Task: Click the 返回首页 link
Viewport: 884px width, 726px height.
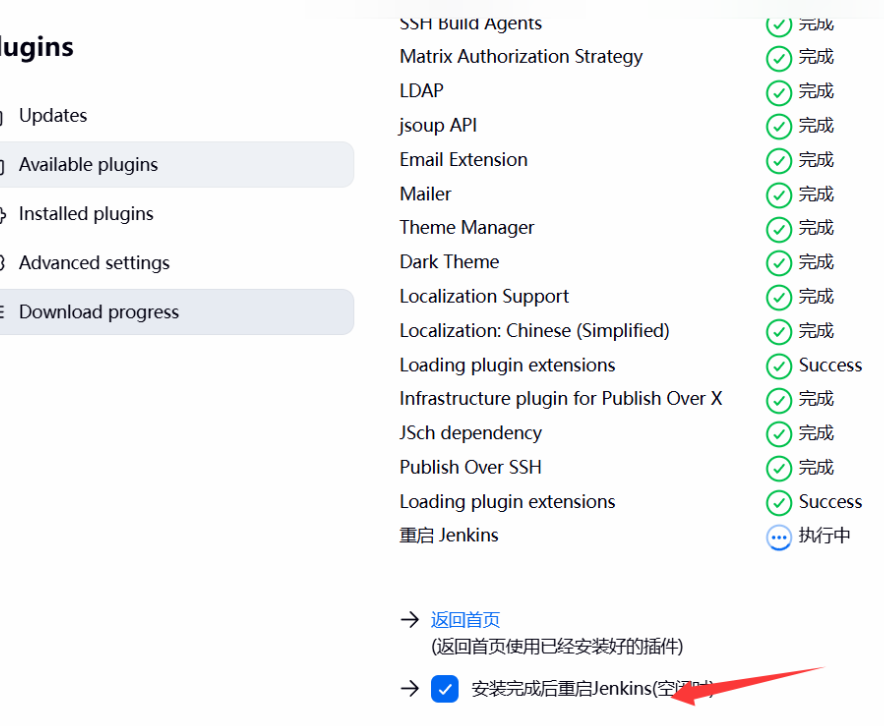Action: click(x=465, y=619)
